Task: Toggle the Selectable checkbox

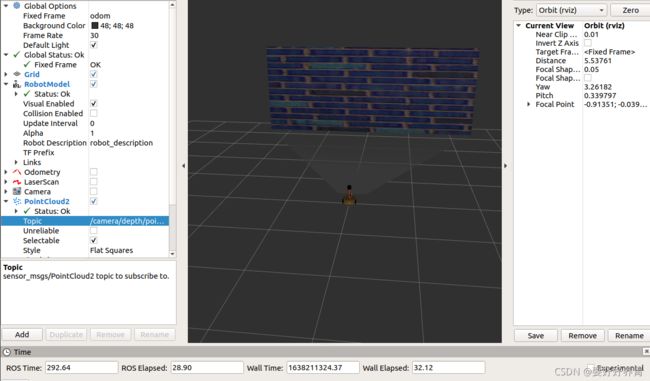Action: (94, 240)
